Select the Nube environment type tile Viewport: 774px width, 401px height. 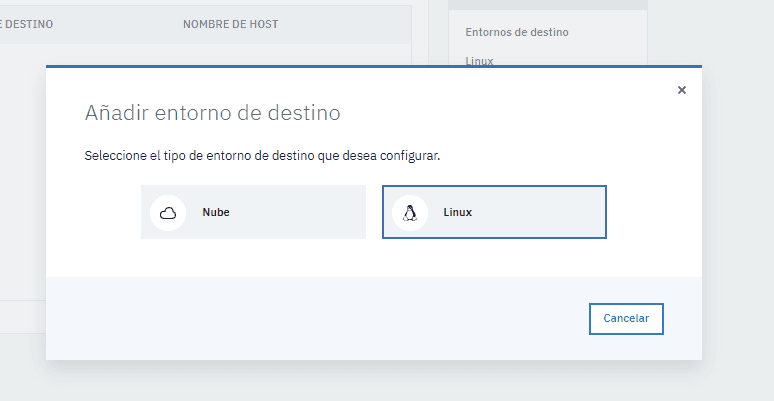253,212
